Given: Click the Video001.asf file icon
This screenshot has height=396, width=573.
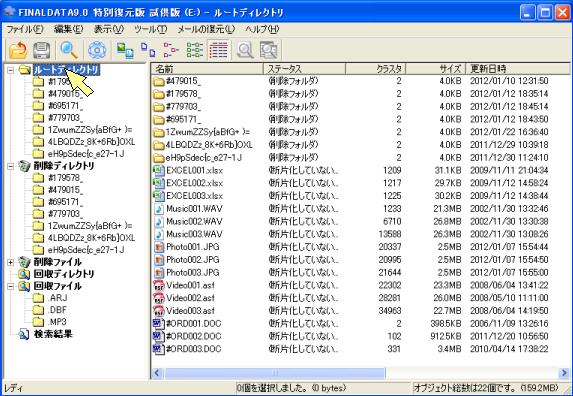Looking at the screenshot, I should 159,285.
